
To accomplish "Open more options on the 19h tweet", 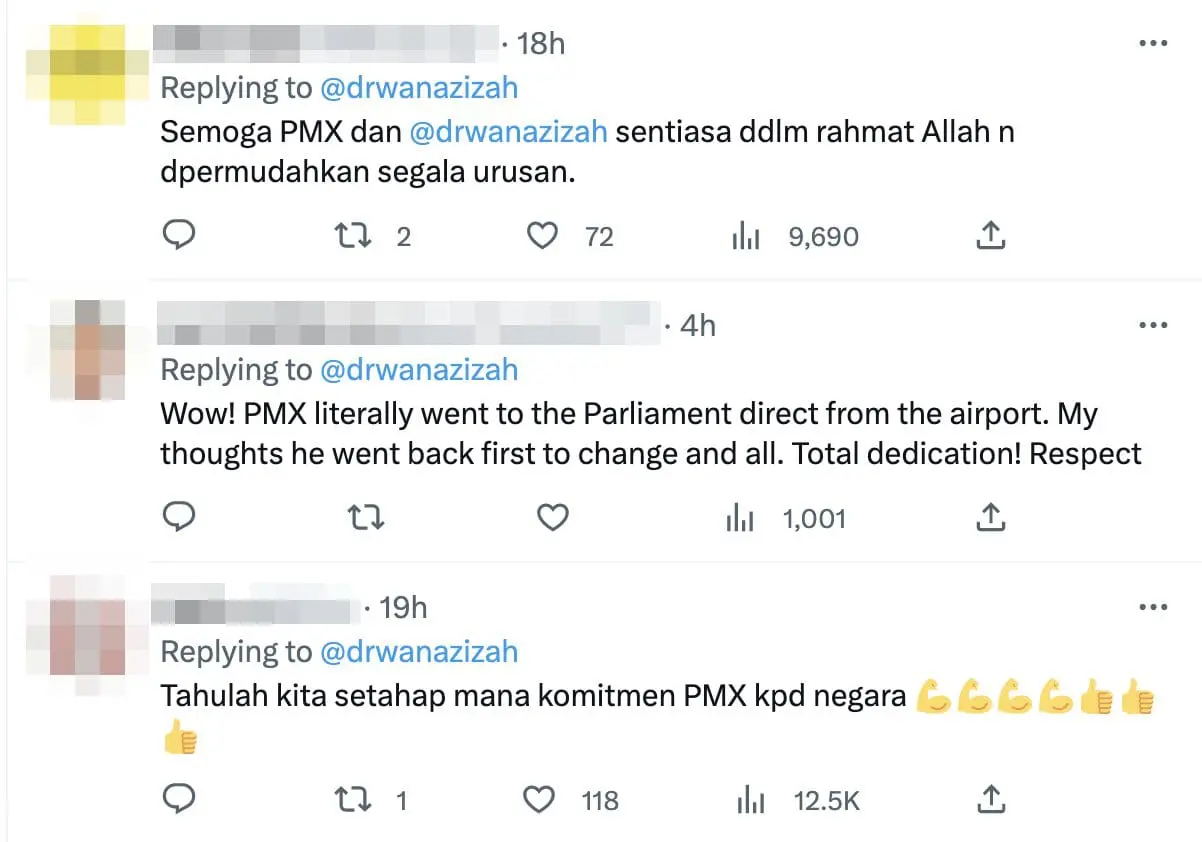I will click(1153, 608).
